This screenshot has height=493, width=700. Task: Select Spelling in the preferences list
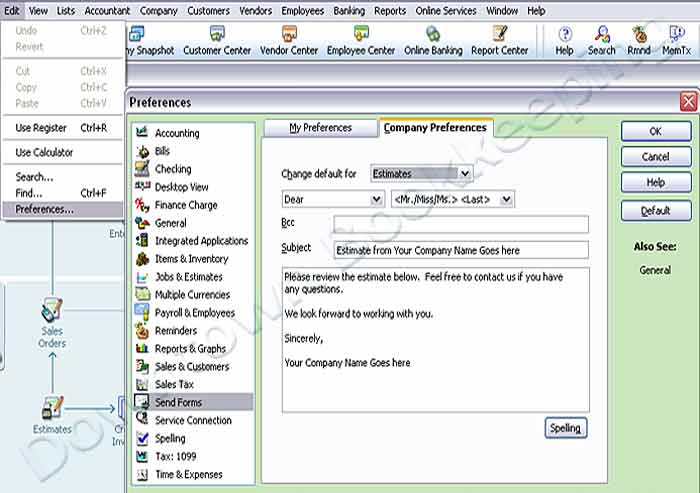(x=193, y=438)
